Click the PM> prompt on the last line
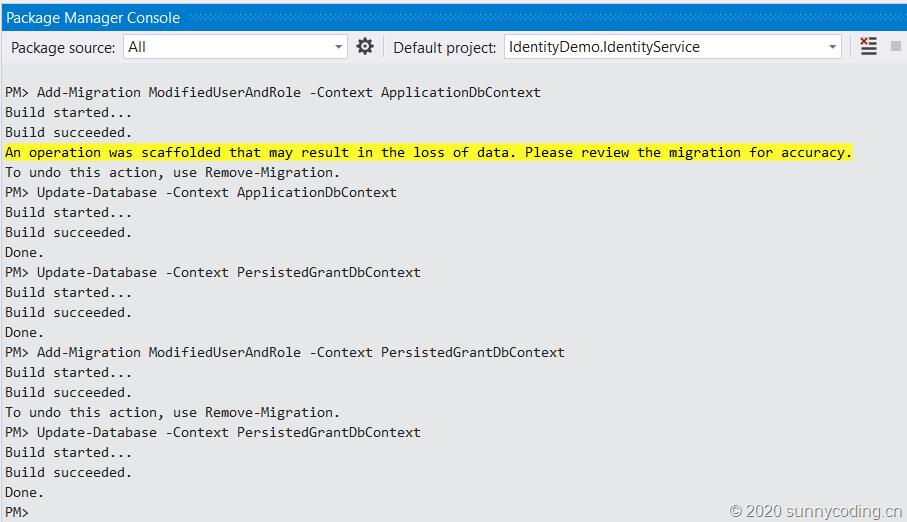This screenshot has height=522, width=907. pos(17,512)
